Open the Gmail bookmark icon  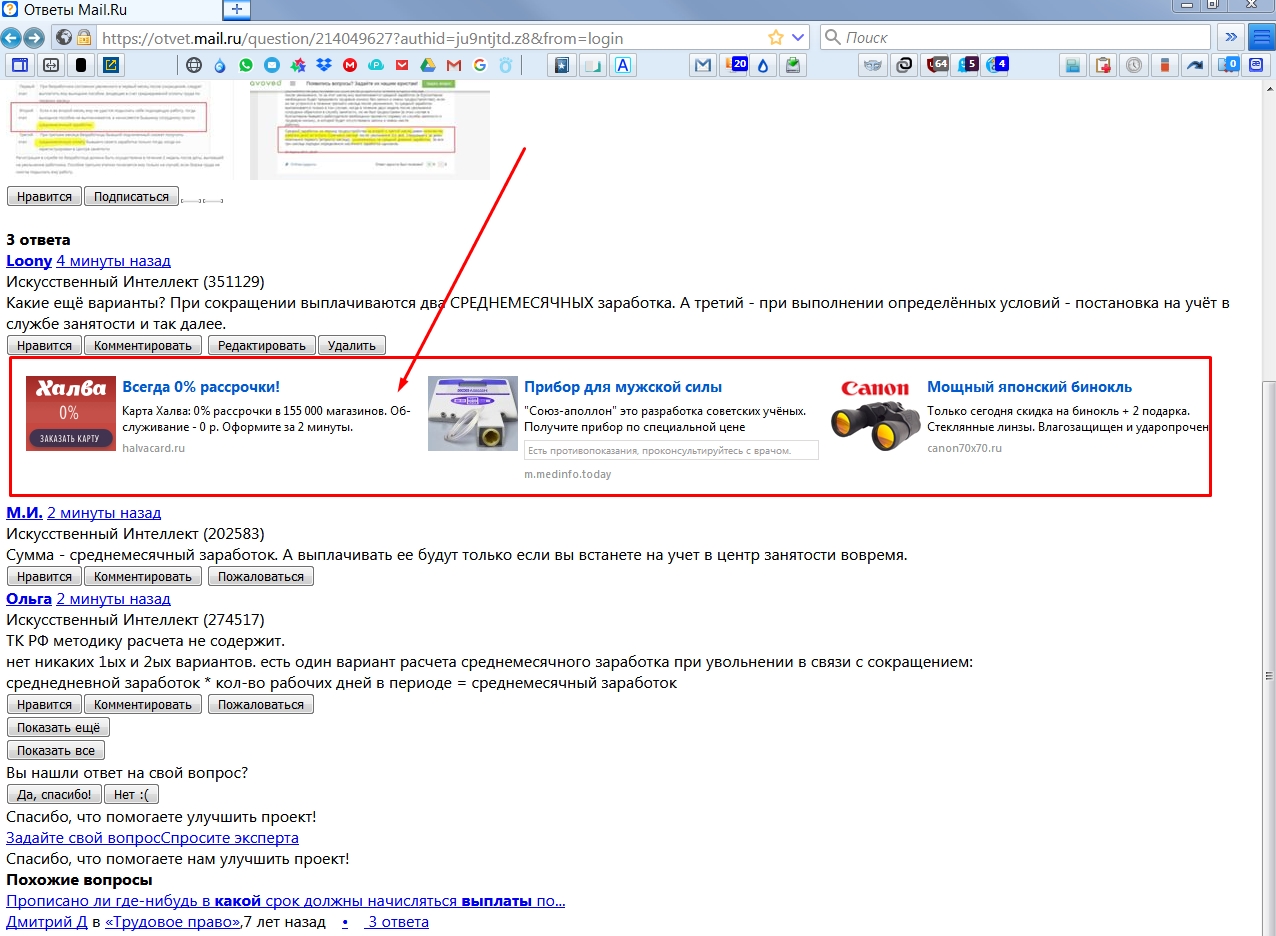[x=455, y=66]
